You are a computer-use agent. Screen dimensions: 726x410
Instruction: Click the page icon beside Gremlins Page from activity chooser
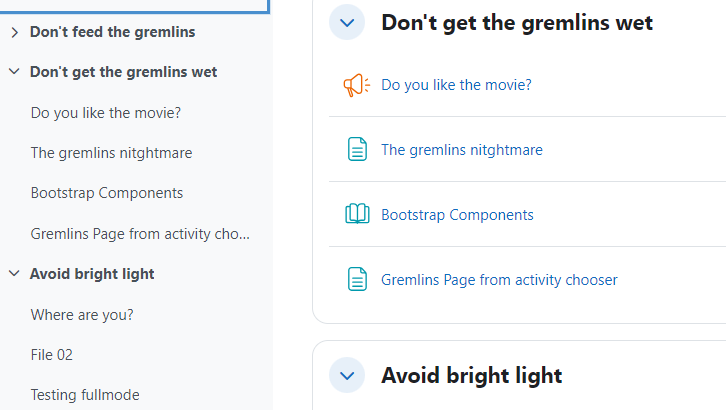(x=357, y=279)
